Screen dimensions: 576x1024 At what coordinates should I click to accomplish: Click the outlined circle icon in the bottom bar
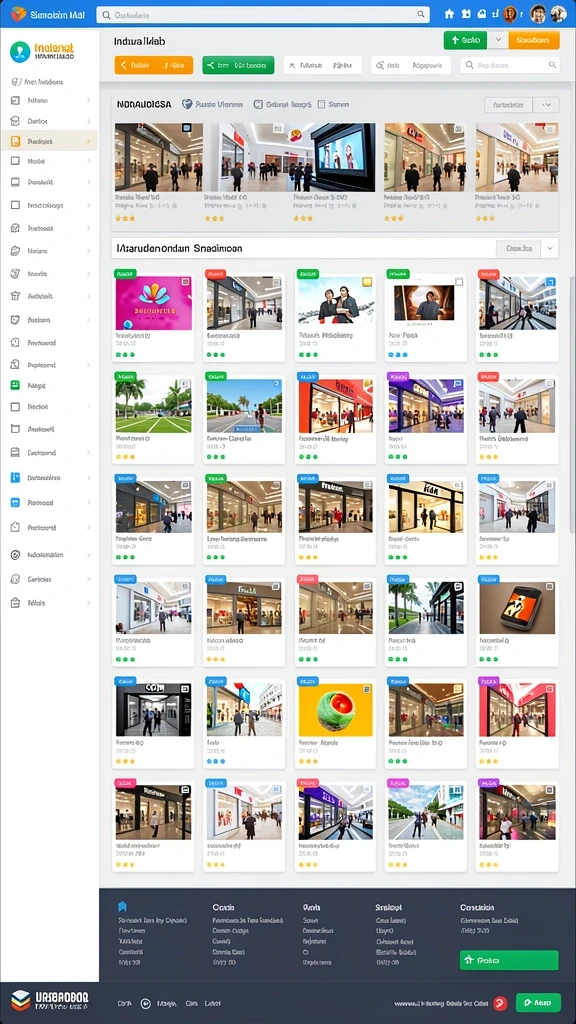click(x=146, y=1003)
